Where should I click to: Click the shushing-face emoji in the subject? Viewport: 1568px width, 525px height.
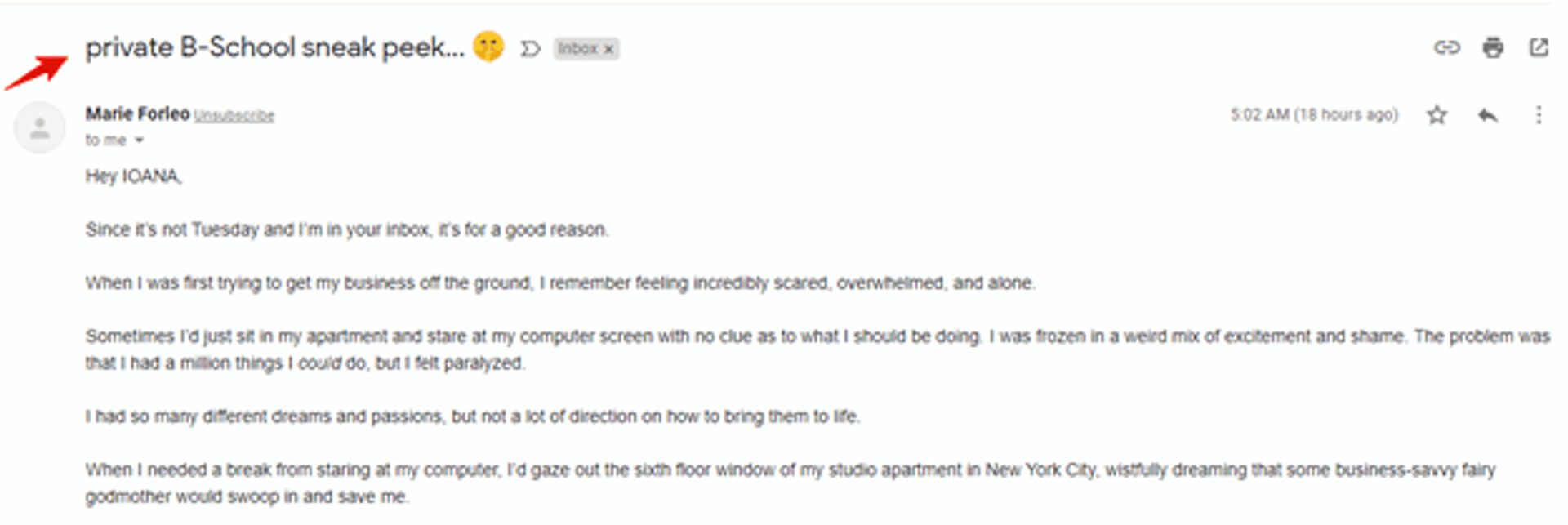point(490,47)
